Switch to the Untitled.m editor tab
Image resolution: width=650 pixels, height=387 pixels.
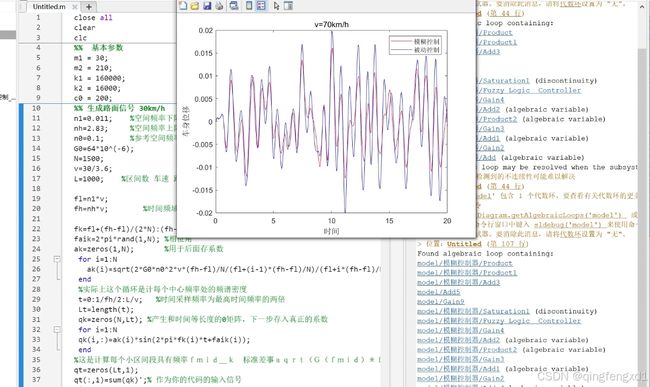[49, 7]
